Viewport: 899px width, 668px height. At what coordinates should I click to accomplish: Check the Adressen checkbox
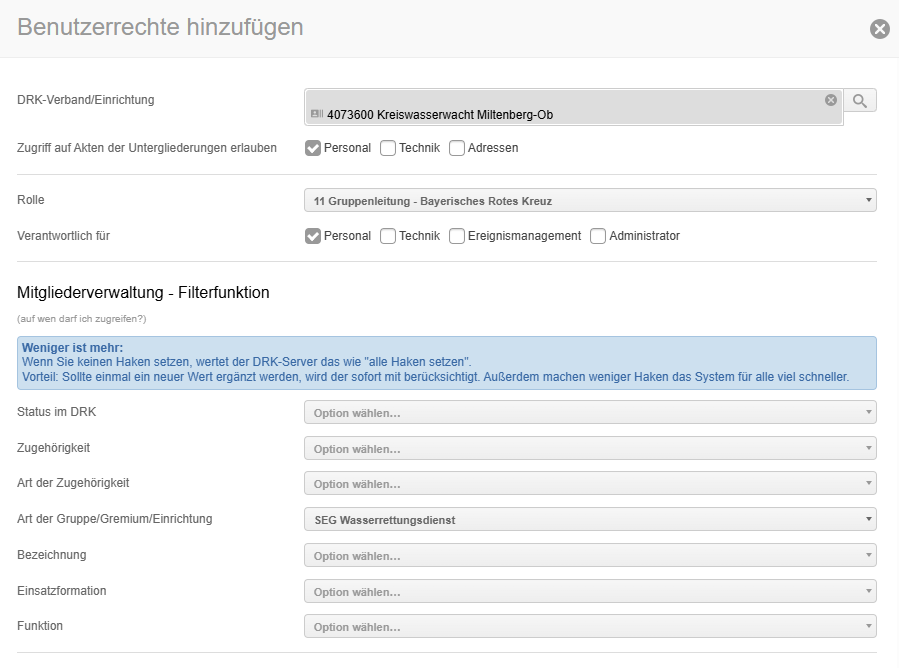(457, 148)
